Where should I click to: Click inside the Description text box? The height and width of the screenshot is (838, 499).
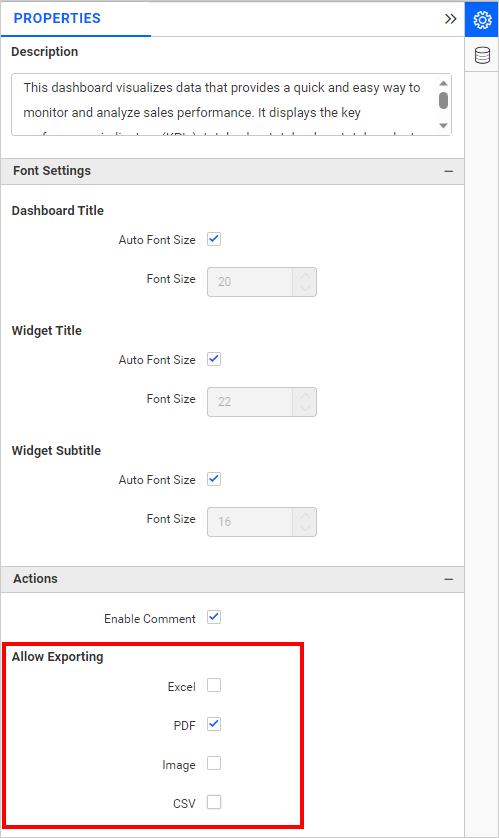point(224,104)
